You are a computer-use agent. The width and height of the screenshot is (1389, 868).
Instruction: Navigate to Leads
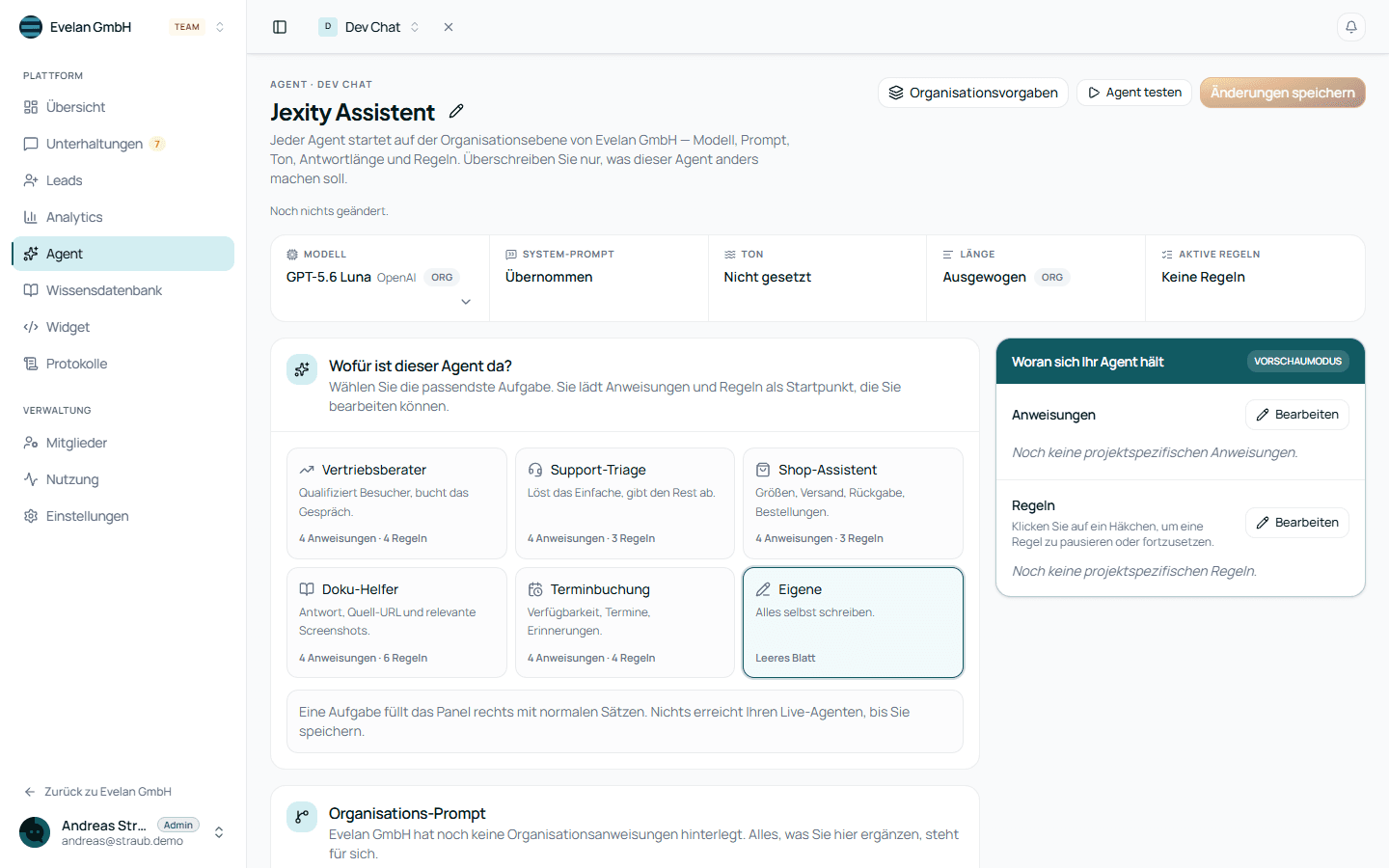123,180
